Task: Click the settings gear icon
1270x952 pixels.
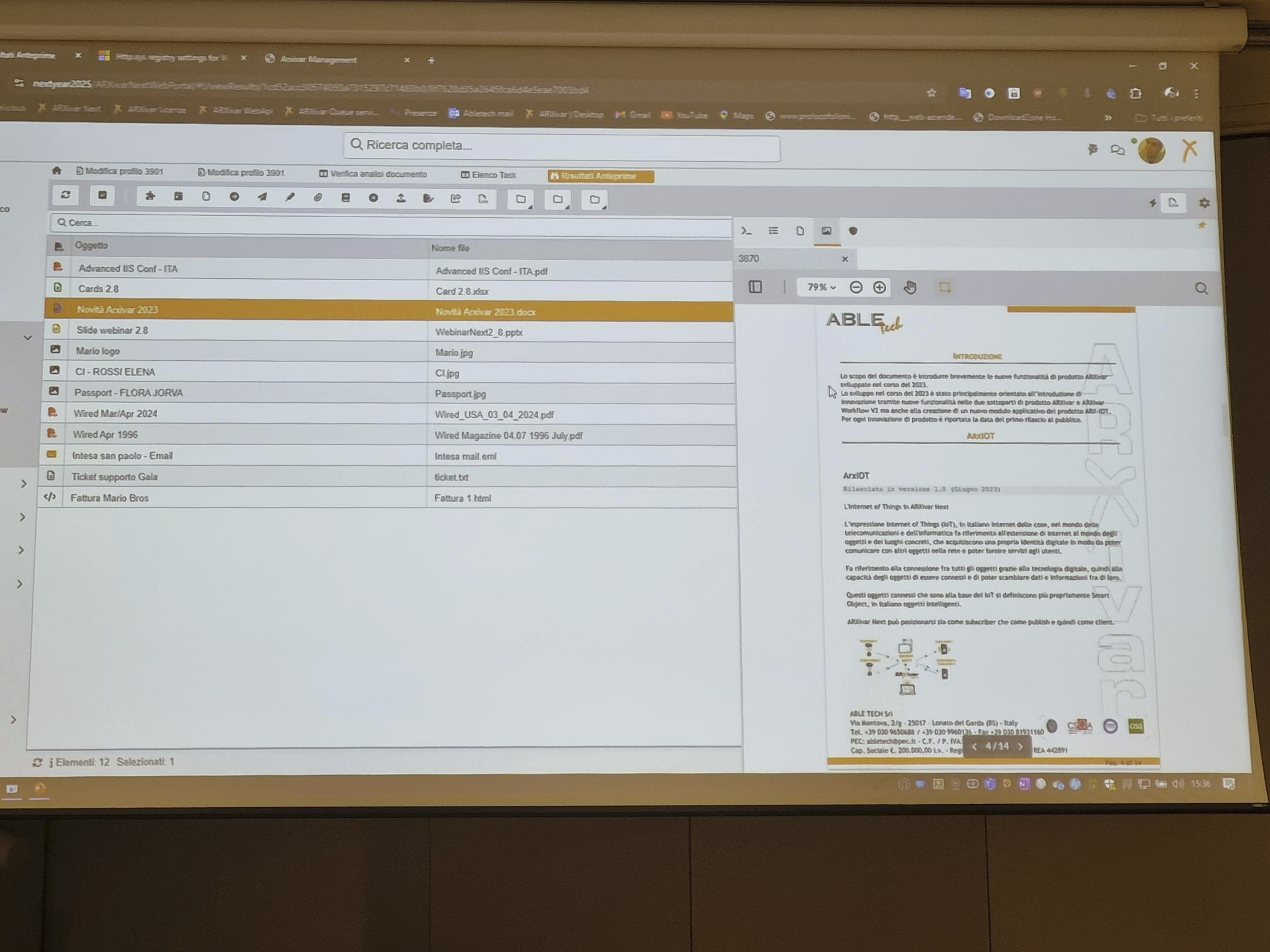Action: [1204, 203]
